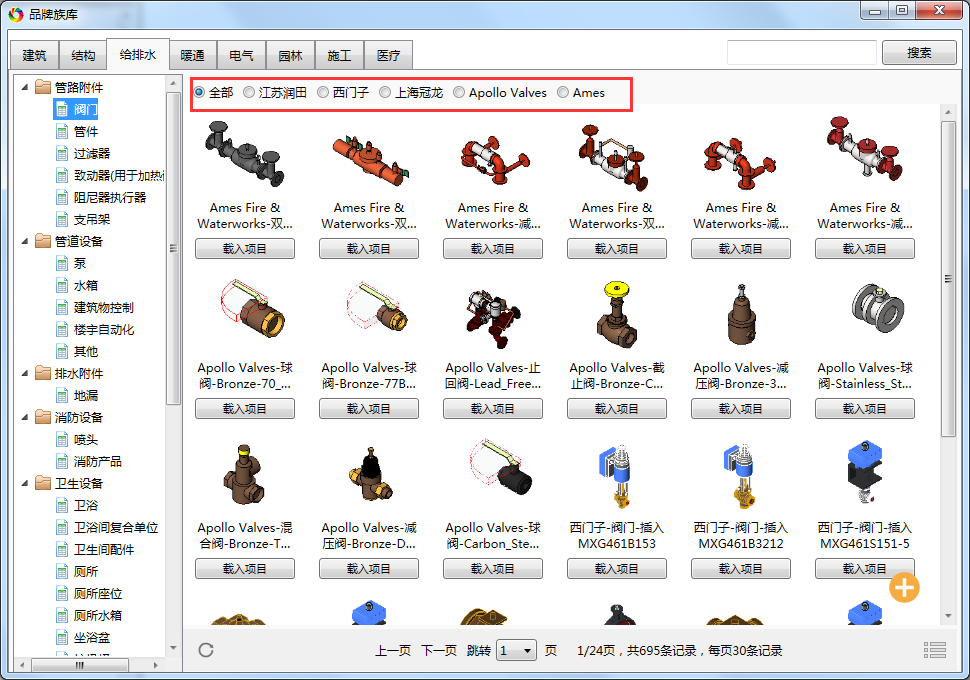Viewport: 970px width, 680px height.
Task: Load Apollo Valves-减压阀-Bronze-D into project
Action: [369, 569]
